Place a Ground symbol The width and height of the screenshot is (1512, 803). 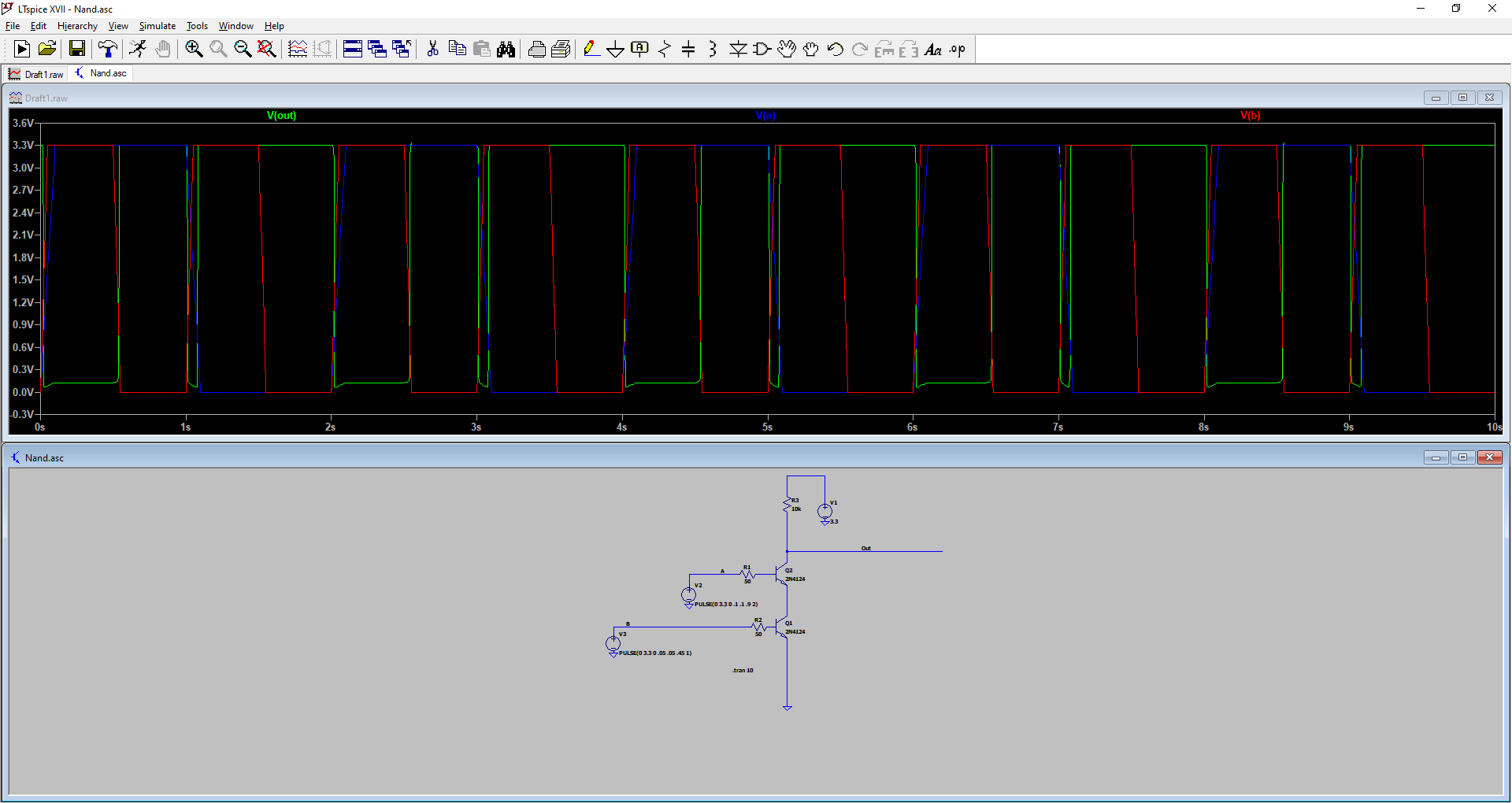tap(615, 49)
